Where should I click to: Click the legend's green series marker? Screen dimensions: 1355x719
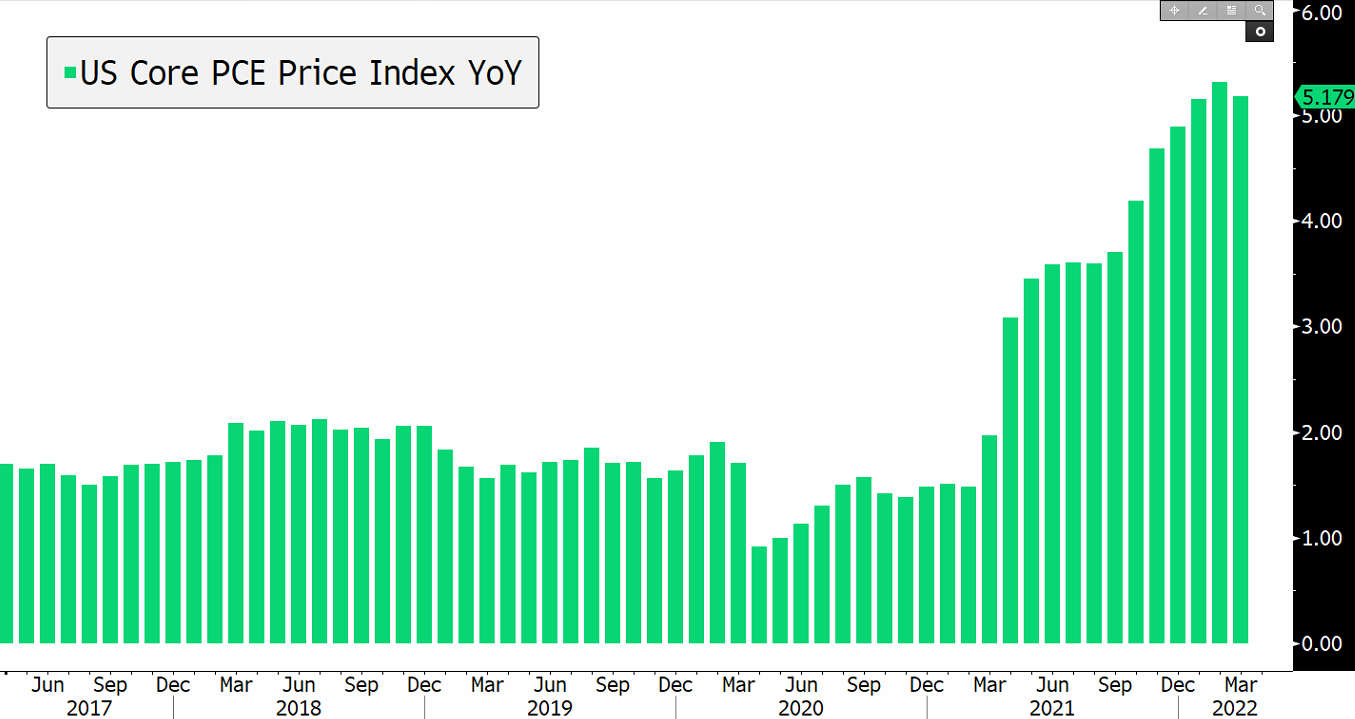(x=70, y=73)
